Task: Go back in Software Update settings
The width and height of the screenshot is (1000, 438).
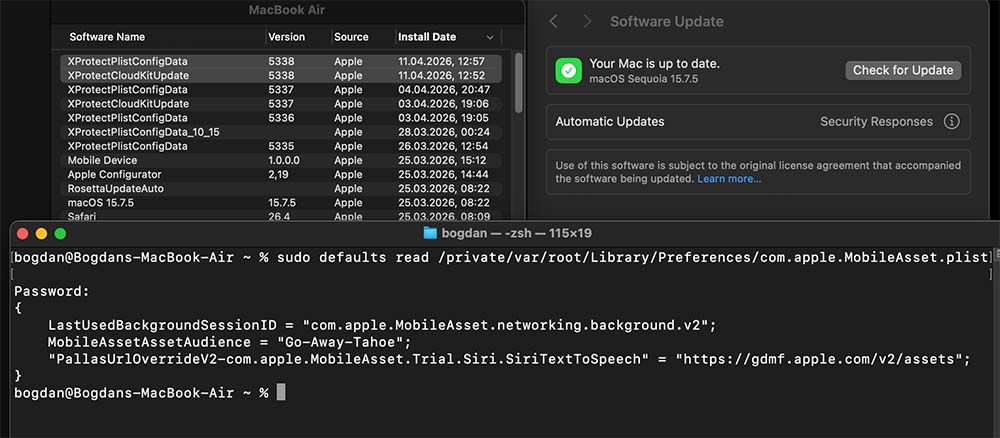Action: coord(554,22)
